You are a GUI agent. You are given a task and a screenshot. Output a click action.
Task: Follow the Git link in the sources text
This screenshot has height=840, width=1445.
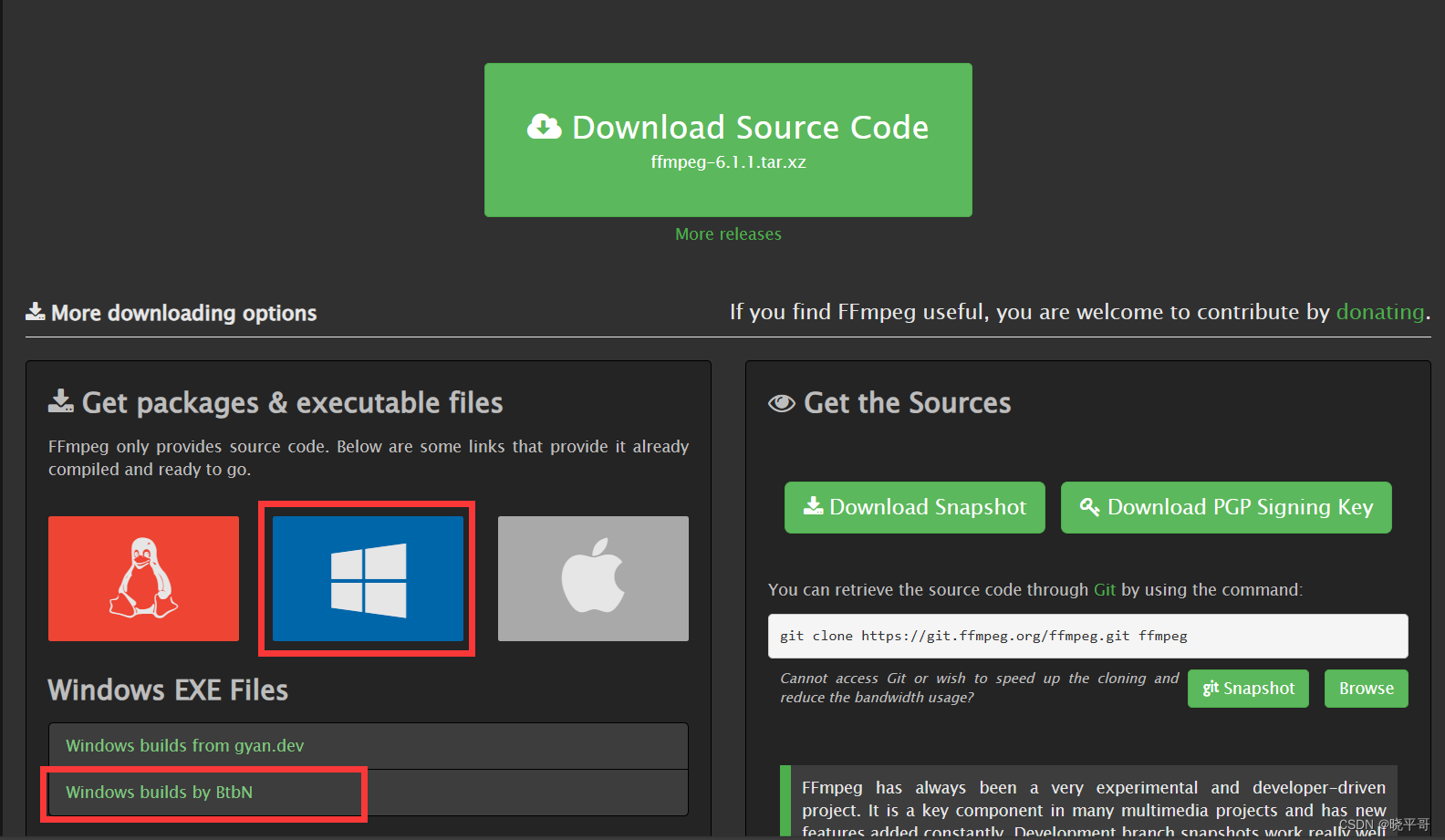pos(1105,590)
